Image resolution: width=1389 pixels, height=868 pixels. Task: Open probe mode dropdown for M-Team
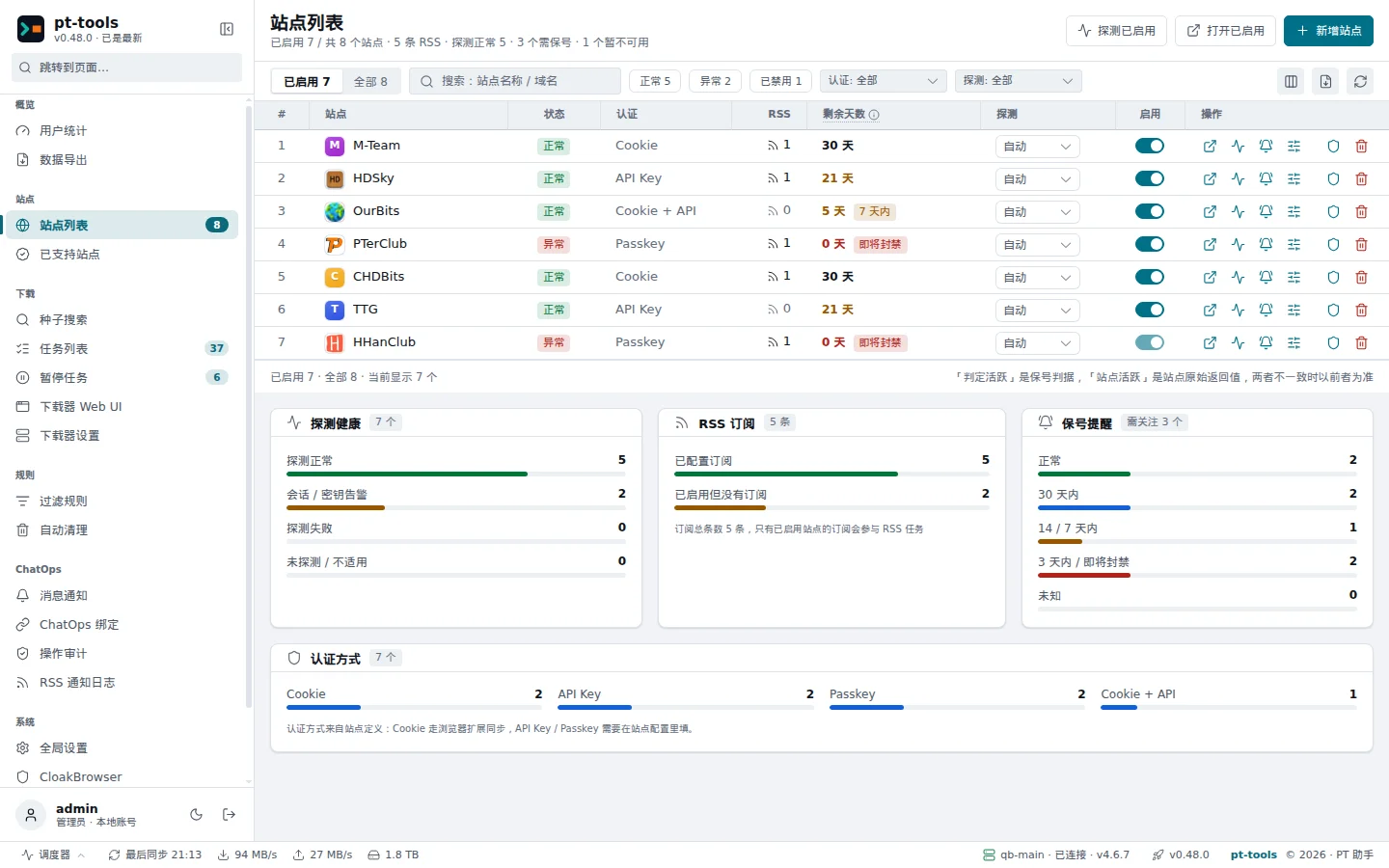point(1038,147)
